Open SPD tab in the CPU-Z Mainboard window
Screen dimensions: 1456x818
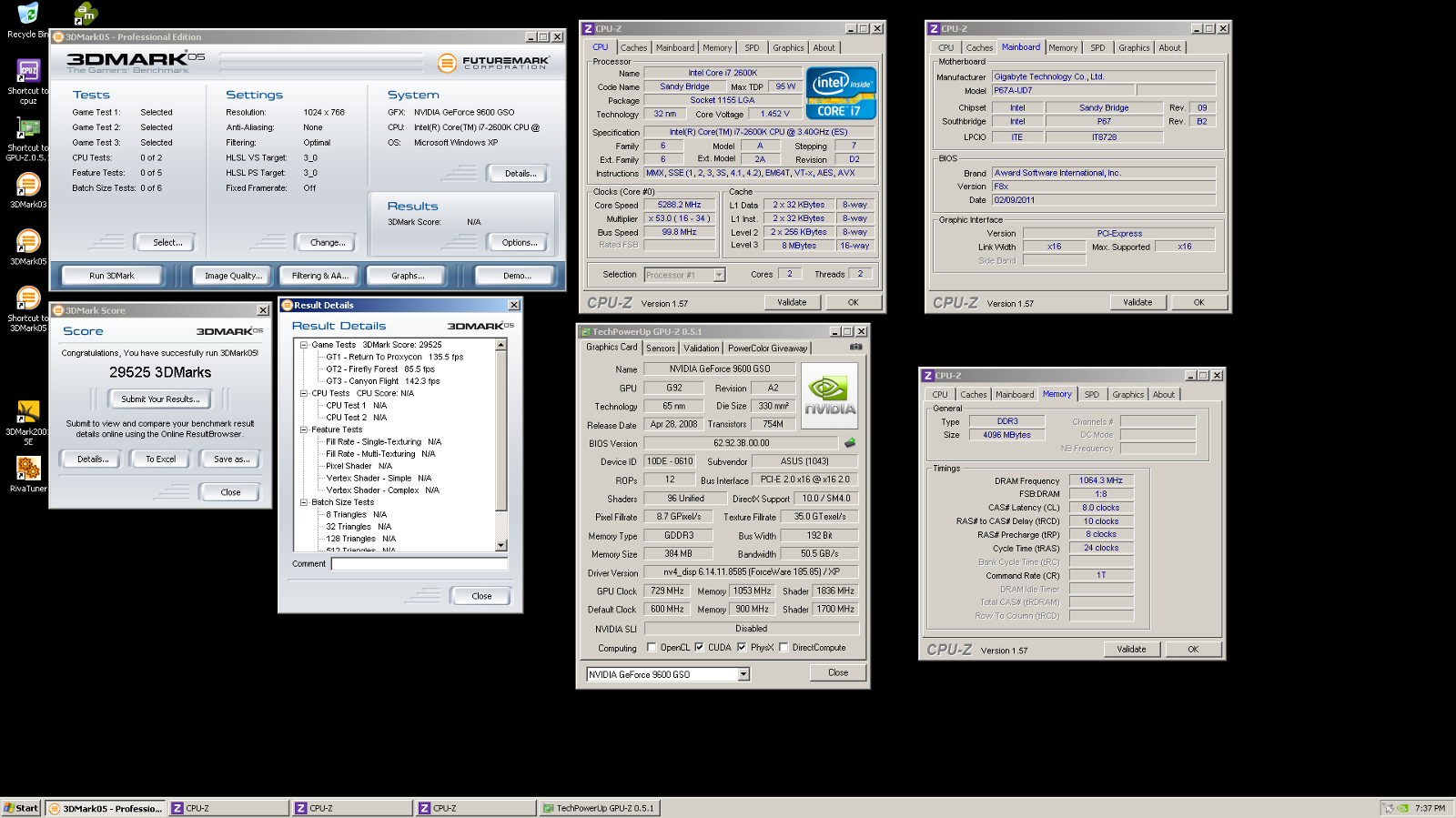1097,48
